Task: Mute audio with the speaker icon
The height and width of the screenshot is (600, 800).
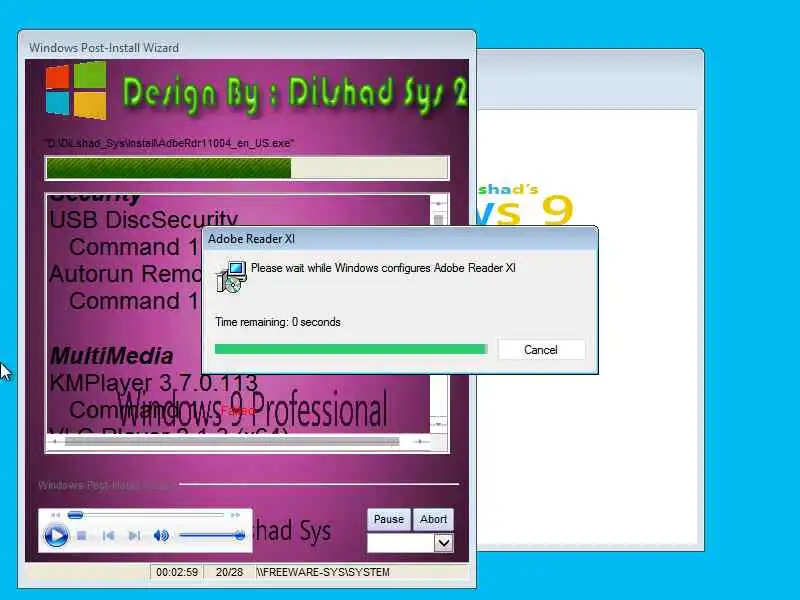Action: [x=161, y=536]
